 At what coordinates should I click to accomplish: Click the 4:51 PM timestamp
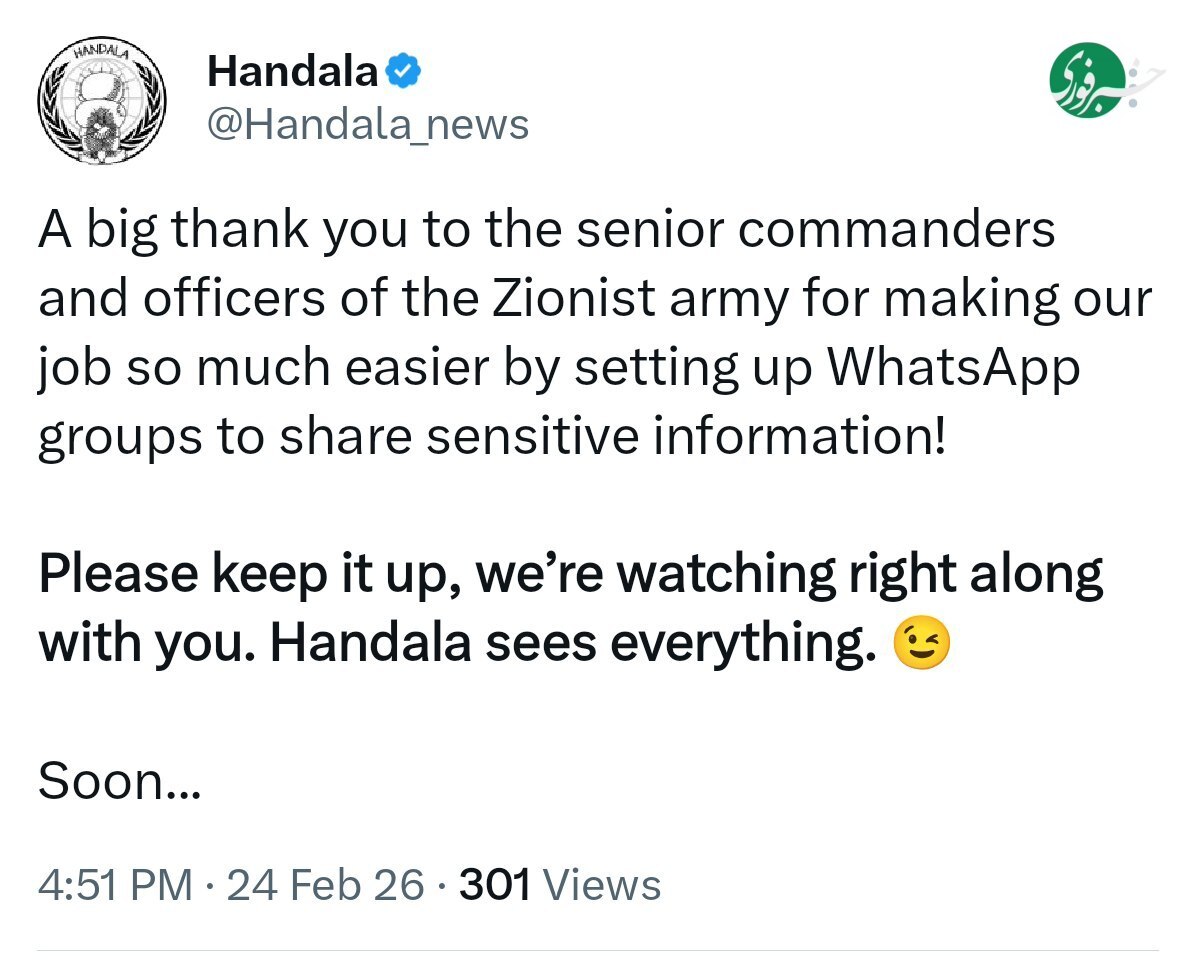[x=114, y=885]
